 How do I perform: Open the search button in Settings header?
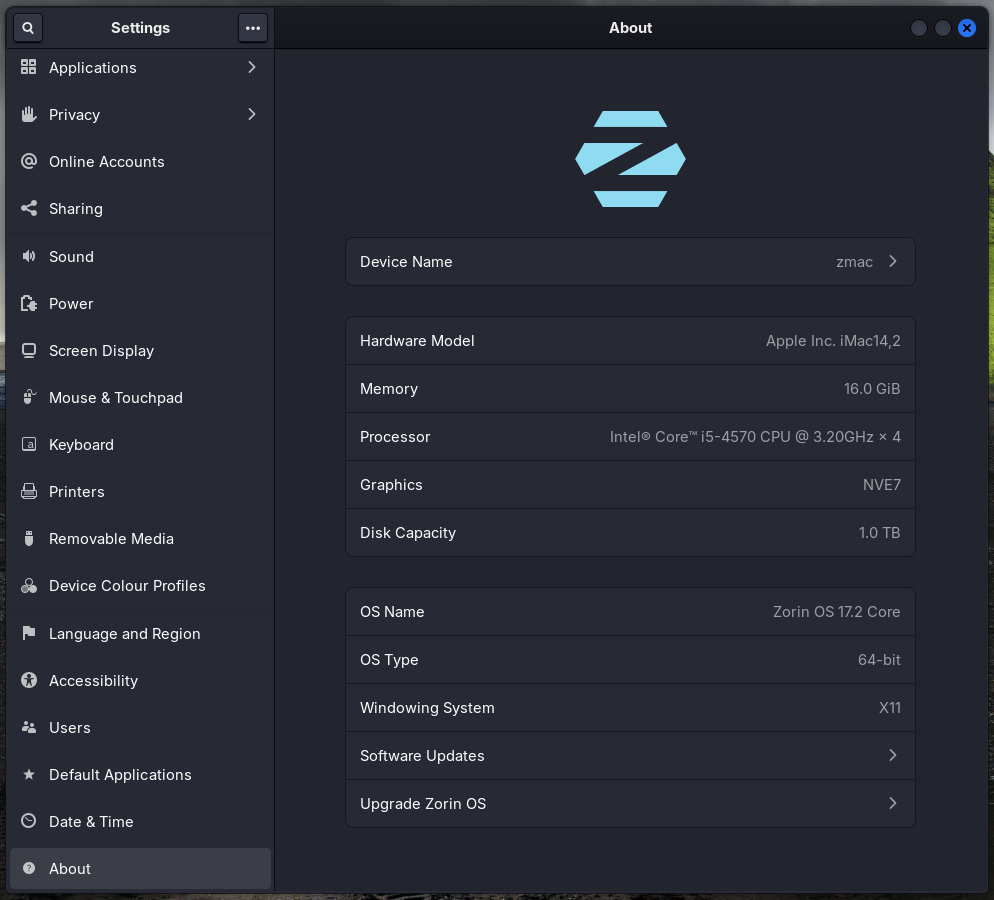point(28,28)
